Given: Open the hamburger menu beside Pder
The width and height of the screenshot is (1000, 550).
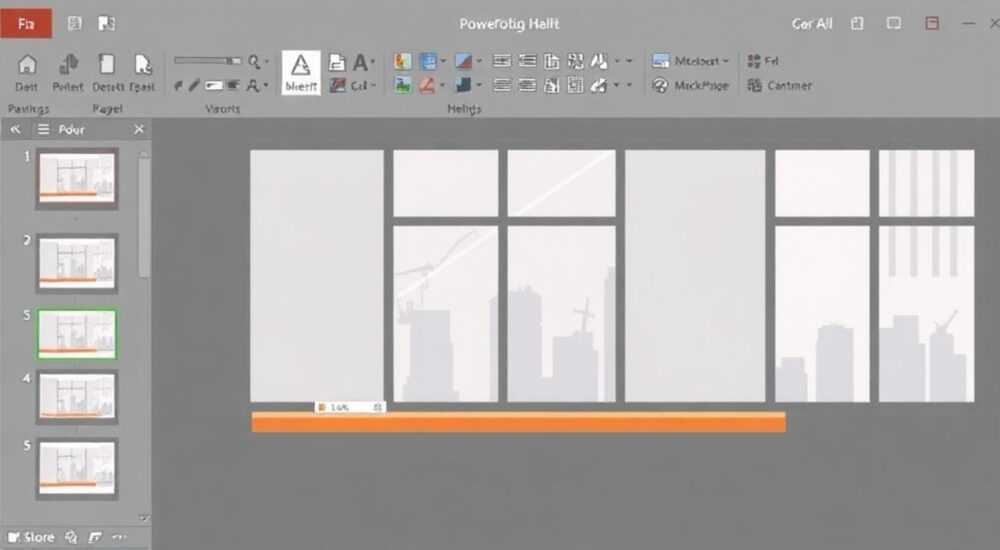Looking at the screenshot, I should click(43, 130).
